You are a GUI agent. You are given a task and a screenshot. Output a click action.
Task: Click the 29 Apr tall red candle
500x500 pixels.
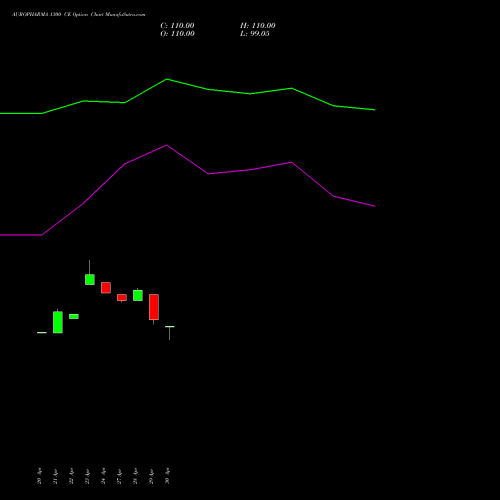(x=154, y=307)
